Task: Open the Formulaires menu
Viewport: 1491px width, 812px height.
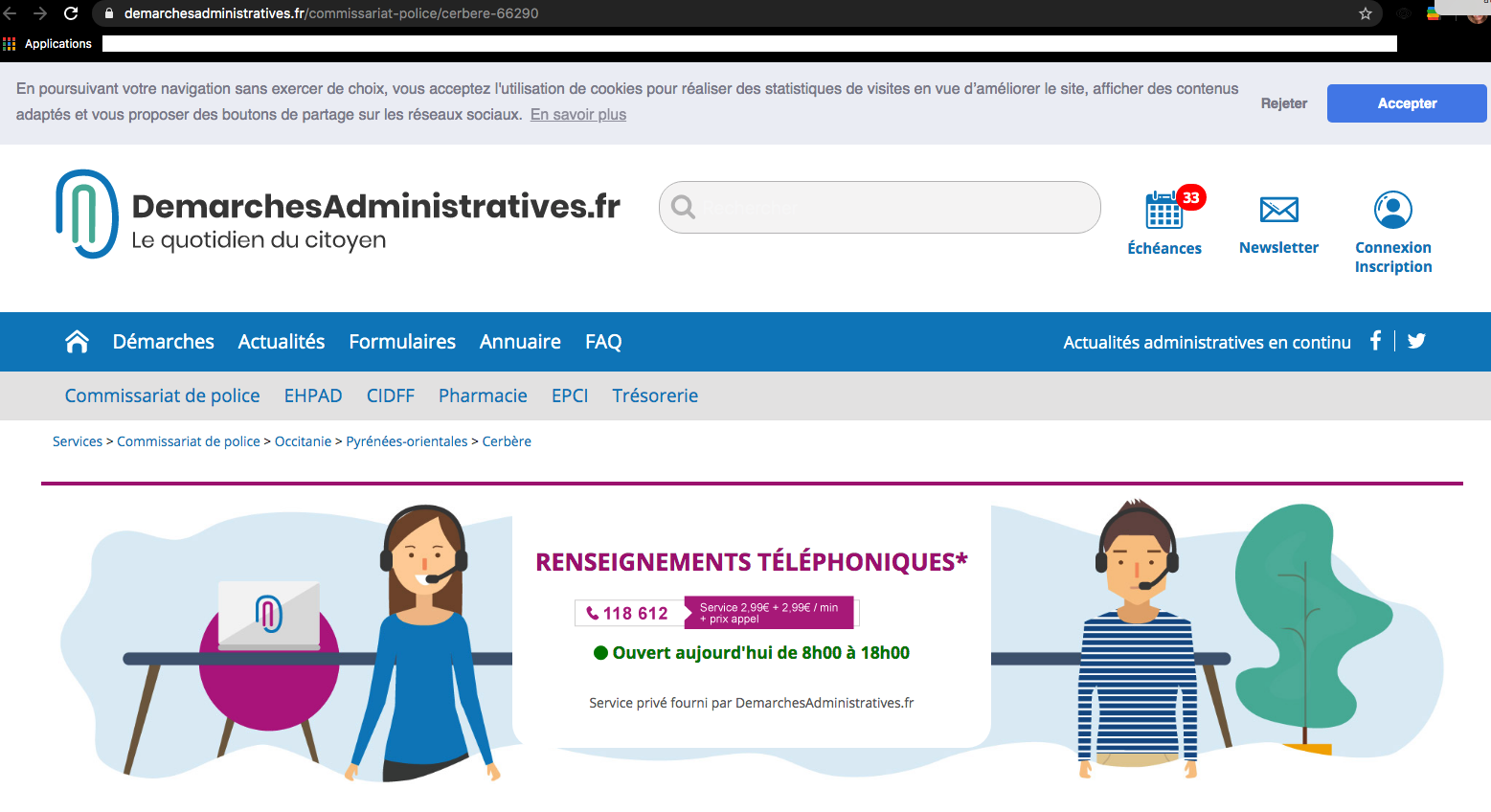Action: (x=401, y=341)
